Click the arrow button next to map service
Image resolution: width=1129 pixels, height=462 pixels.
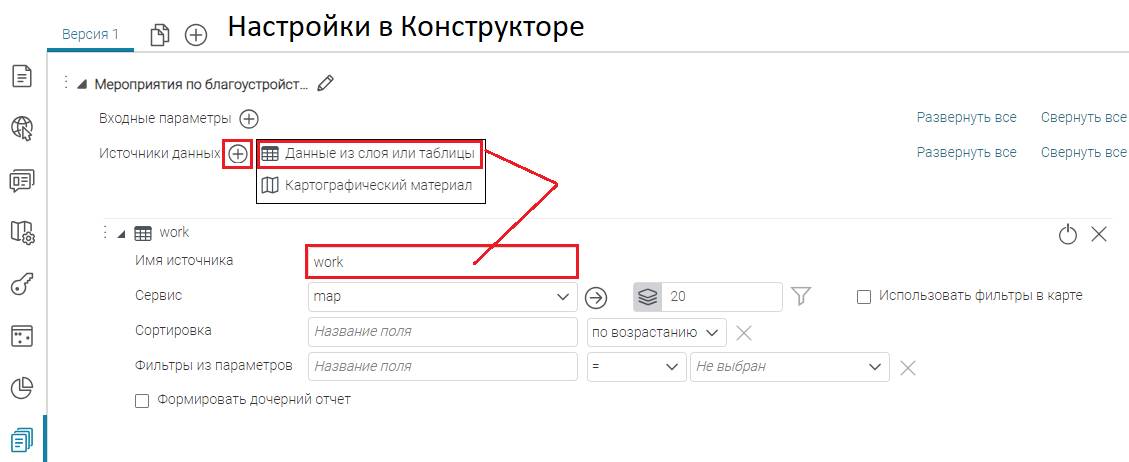[x=597, y=297]
